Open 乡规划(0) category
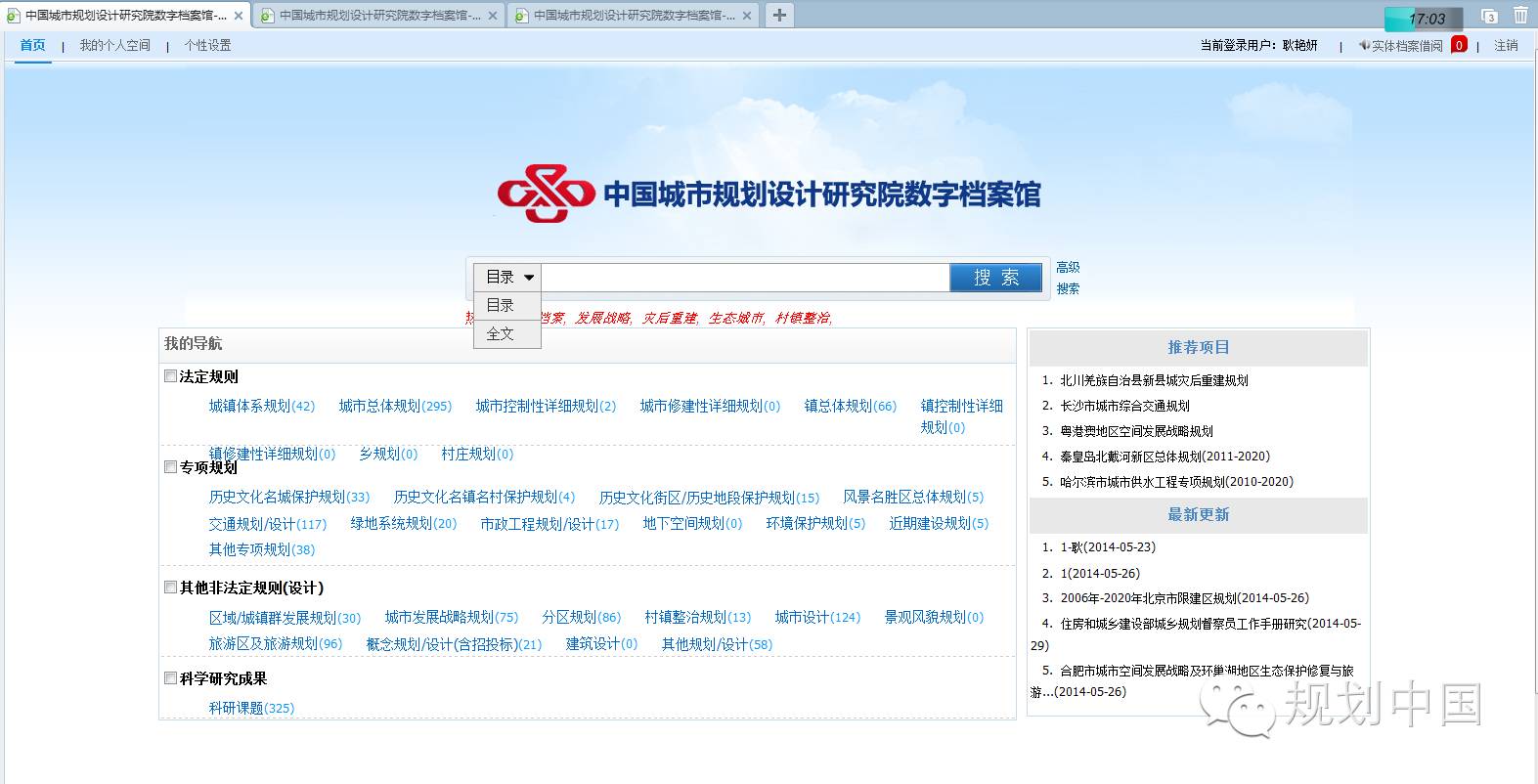 (388, 454)
